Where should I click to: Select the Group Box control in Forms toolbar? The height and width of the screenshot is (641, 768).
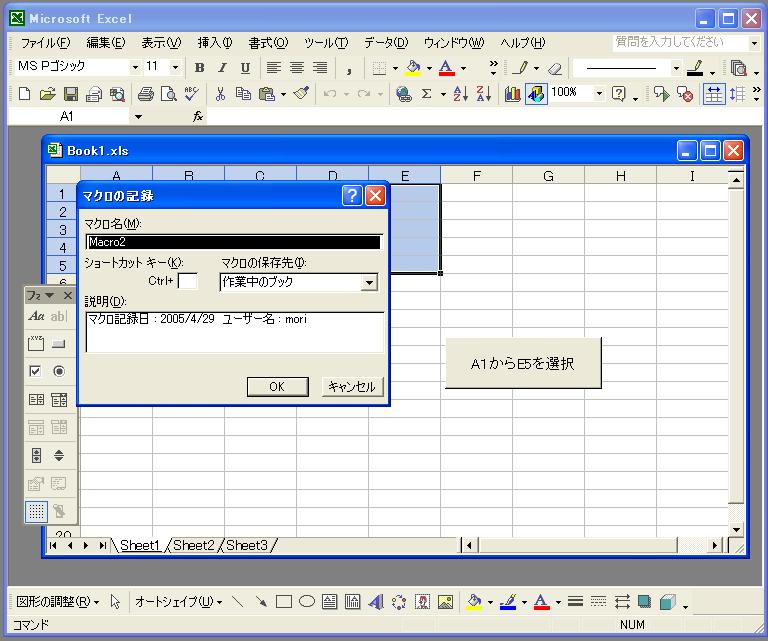coord(36,343)
